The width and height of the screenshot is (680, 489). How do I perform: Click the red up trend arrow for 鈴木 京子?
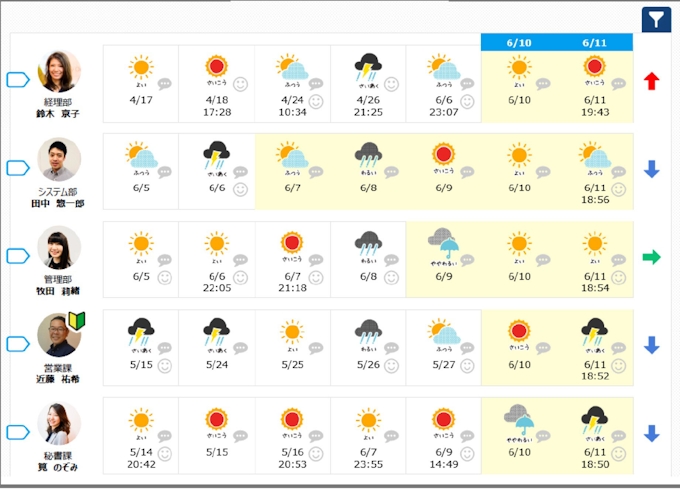(x=652, y=81)
